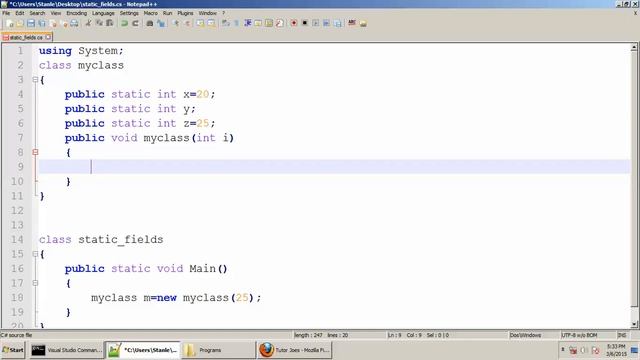This screenshot has width=640, height=360.
Task: Switch to Visual Studio Command taskbar button
Action: pyautogui.click(x=66, y=350)
